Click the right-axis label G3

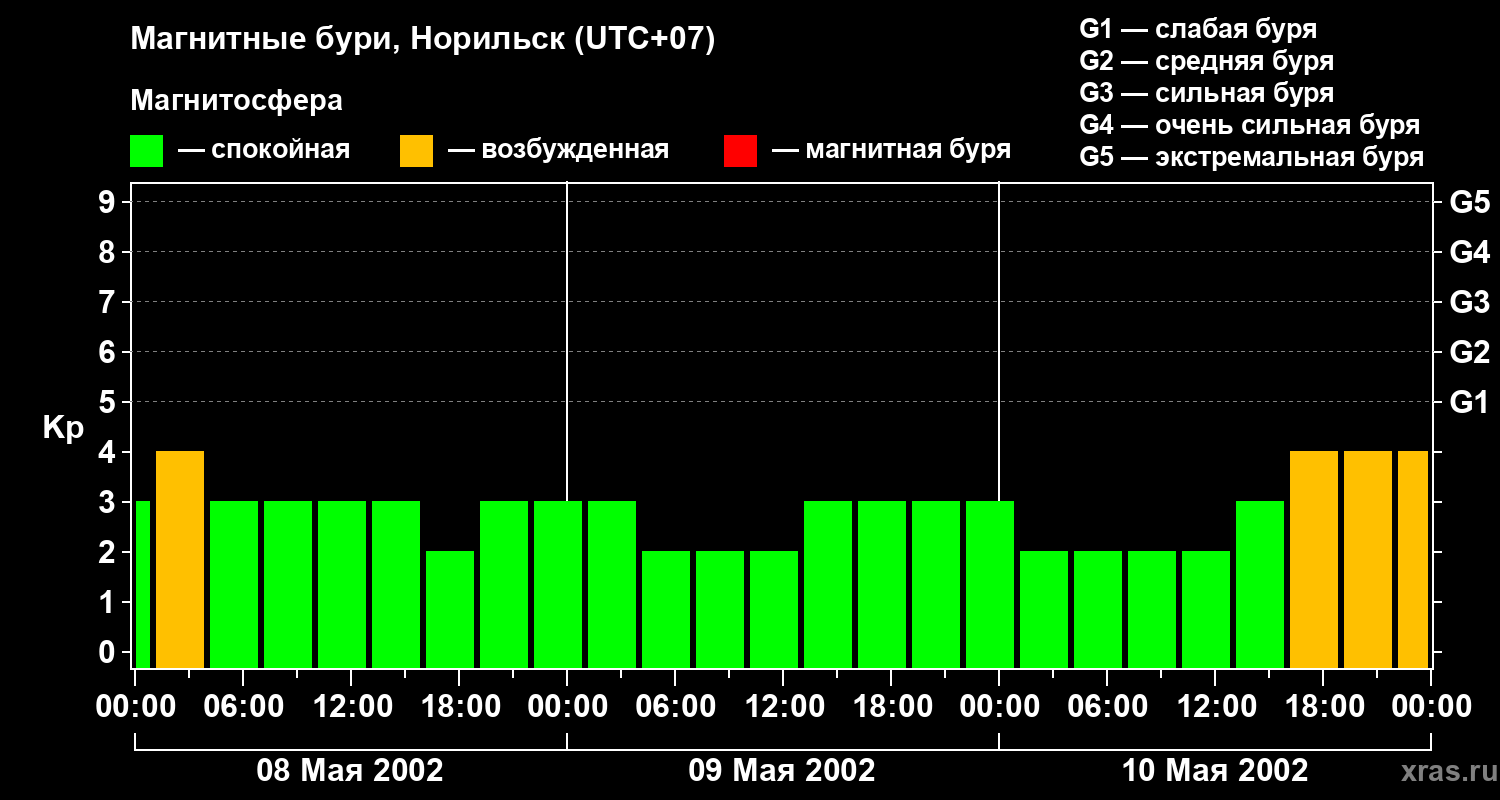tap(1469, 302)
